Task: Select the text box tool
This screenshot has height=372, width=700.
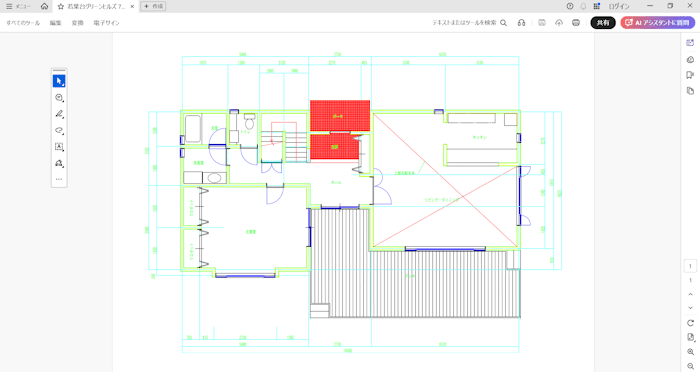Action: [x=59, y=146]
